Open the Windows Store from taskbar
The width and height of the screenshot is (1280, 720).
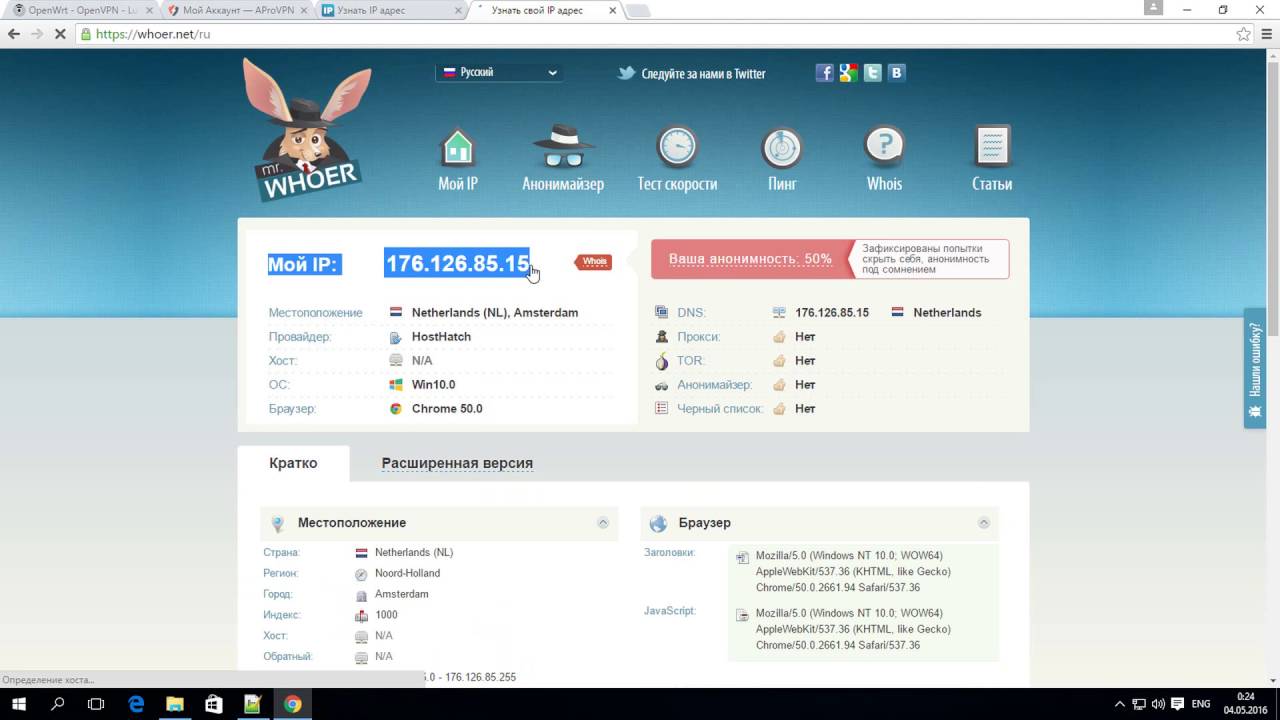[214, 704]
